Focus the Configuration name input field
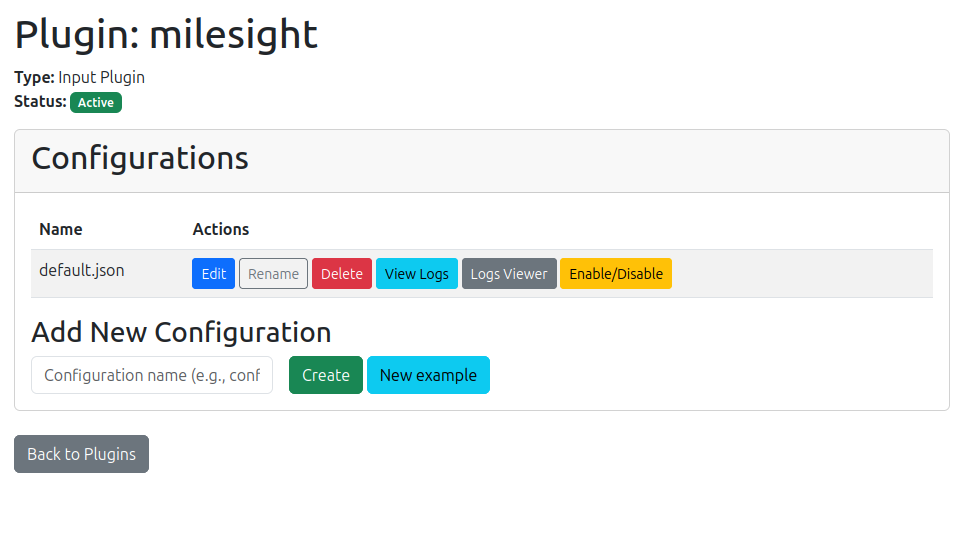The height and width of the screenshot is (547, 966). pyautogui.click(x=152, y=375)
